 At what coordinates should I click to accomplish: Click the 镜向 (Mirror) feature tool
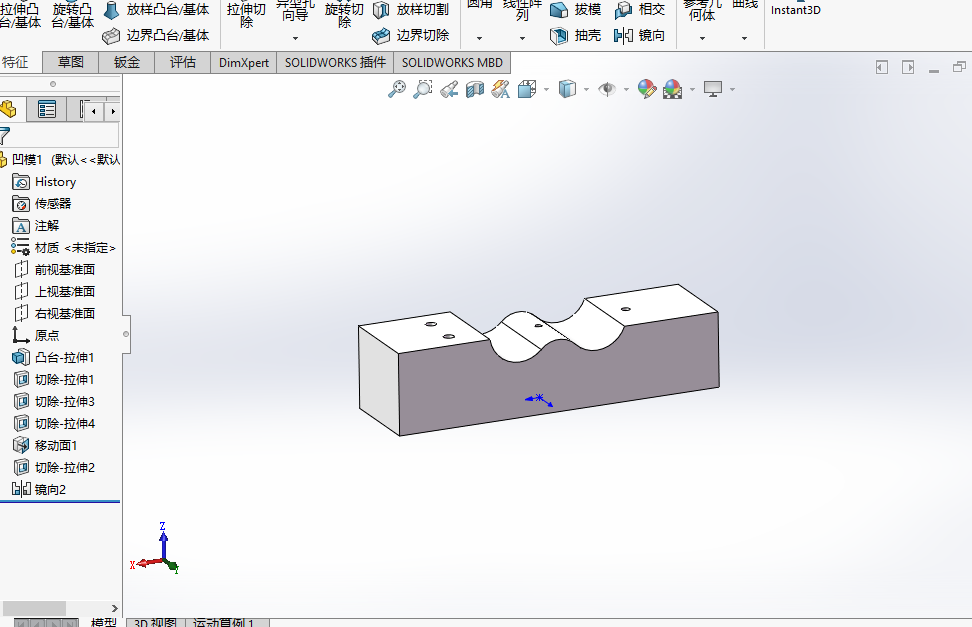pyautogui.click(x=640, y=35)
